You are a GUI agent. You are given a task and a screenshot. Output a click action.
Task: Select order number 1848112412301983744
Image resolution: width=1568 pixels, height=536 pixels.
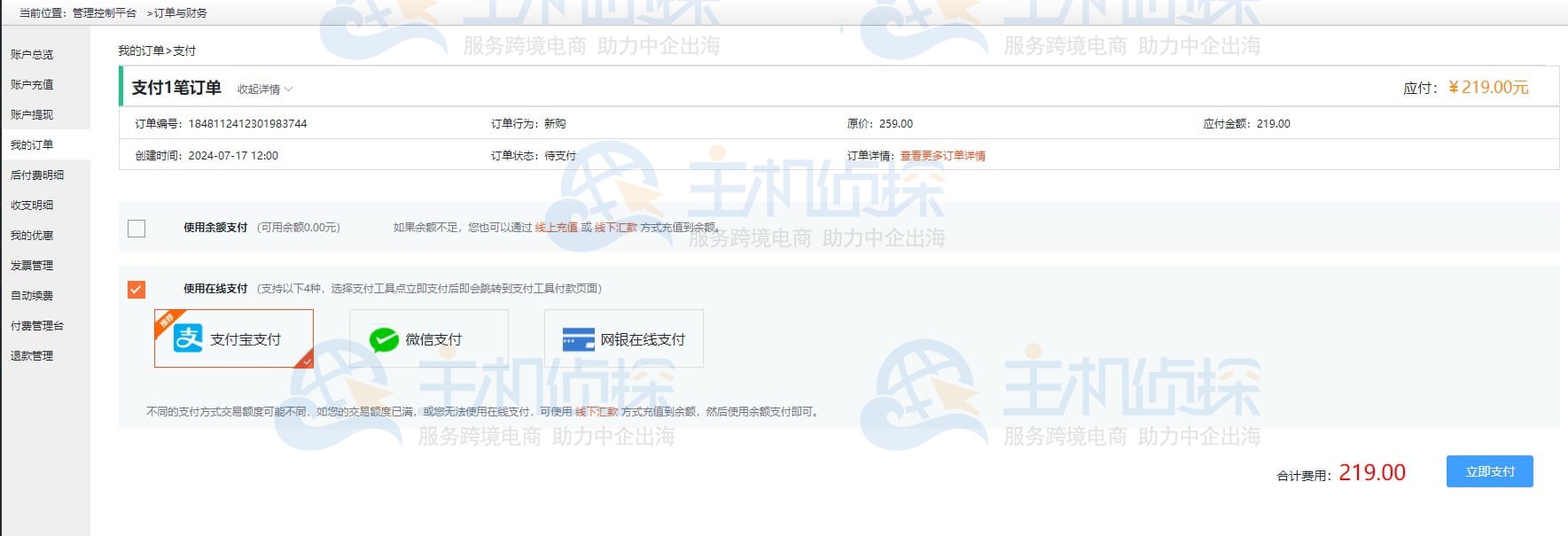point(247,124)
